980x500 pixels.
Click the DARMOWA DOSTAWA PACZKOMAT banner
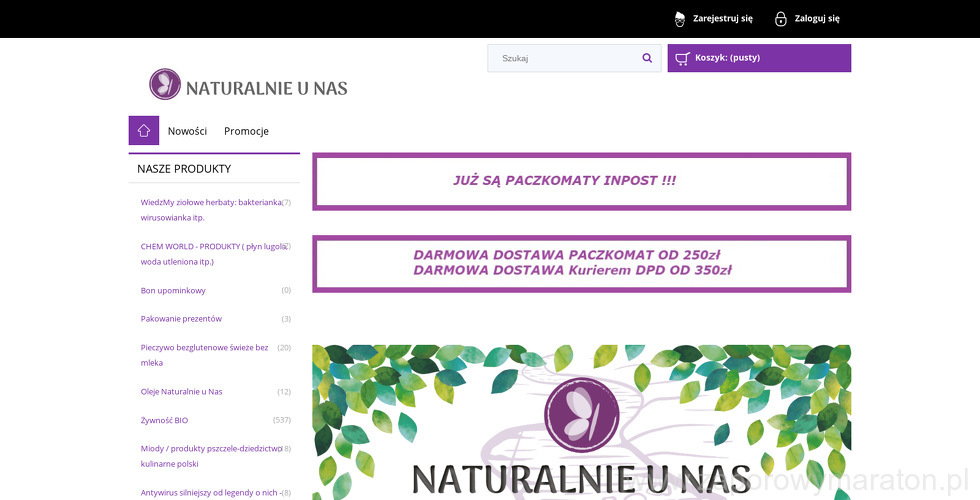(581, 264)
